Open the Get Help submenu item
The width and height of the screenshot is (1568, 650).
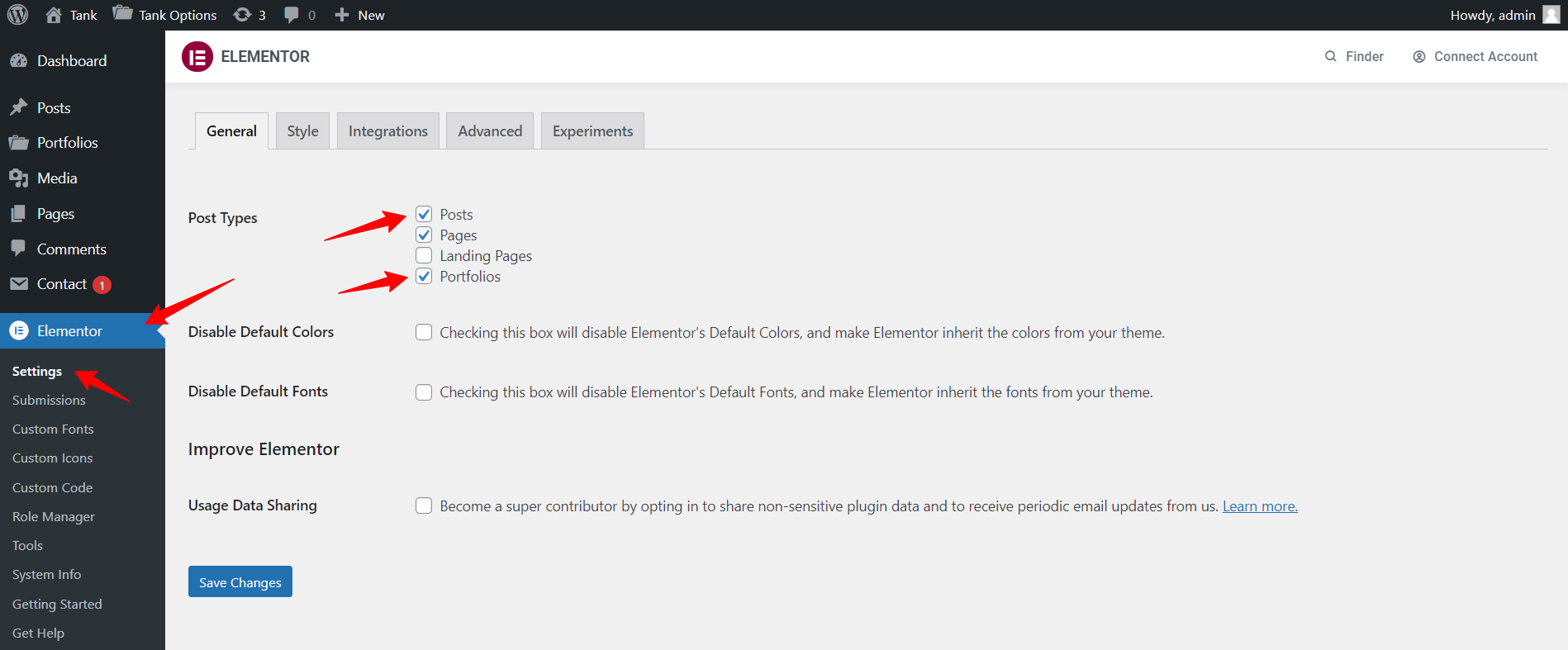tap(38, 633)
